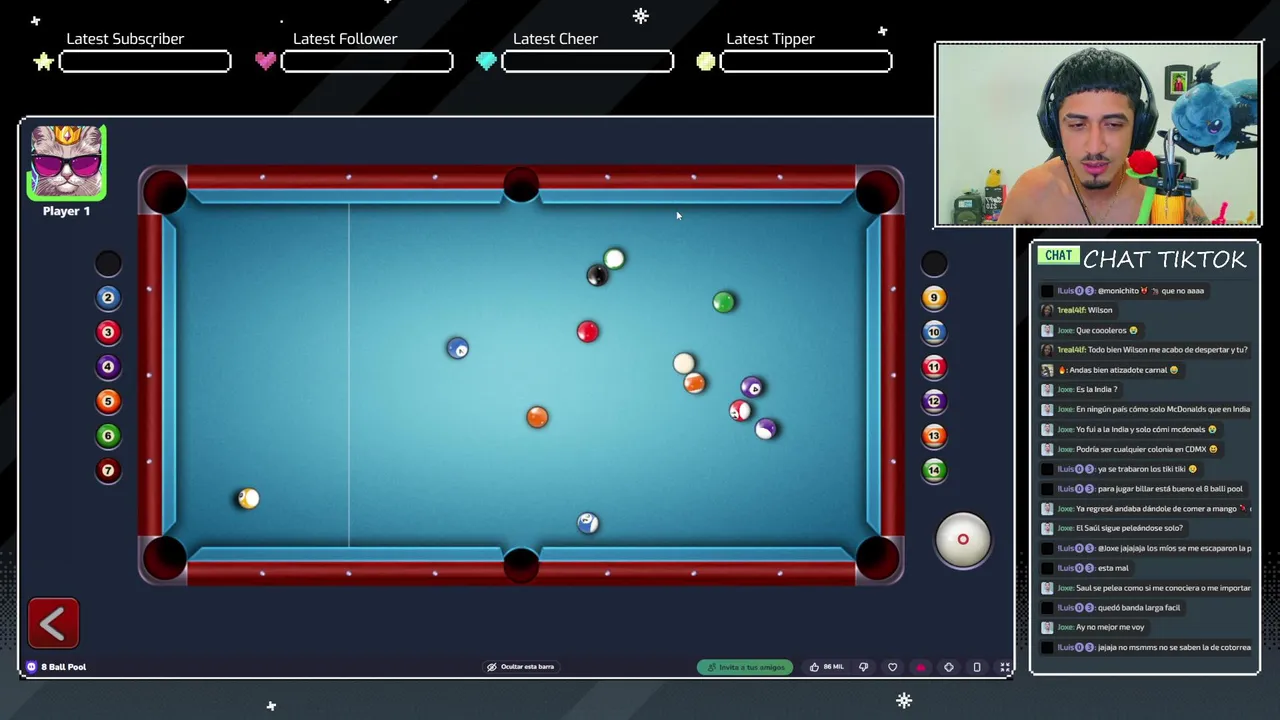Click the pink heart Follower icon
The width and height of the screenshot is (1280, 720).
[265, 61]
